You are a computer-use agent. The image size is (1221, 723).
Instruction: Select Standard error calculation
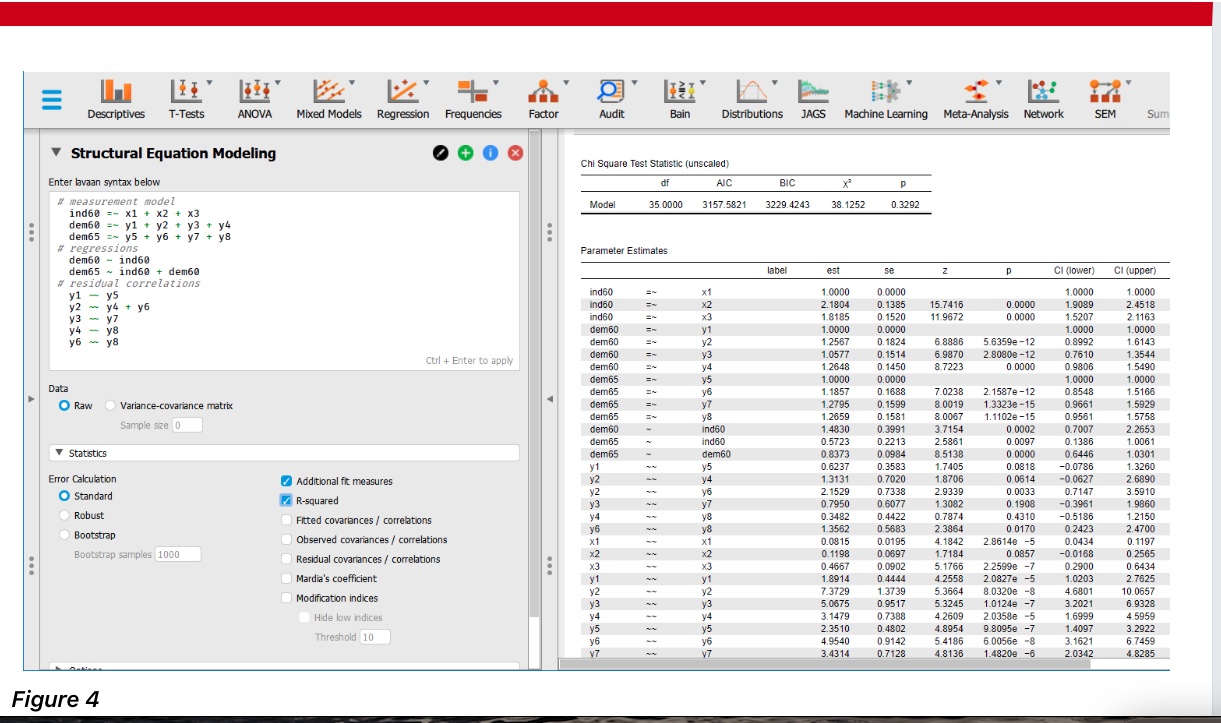pos(65,496)
